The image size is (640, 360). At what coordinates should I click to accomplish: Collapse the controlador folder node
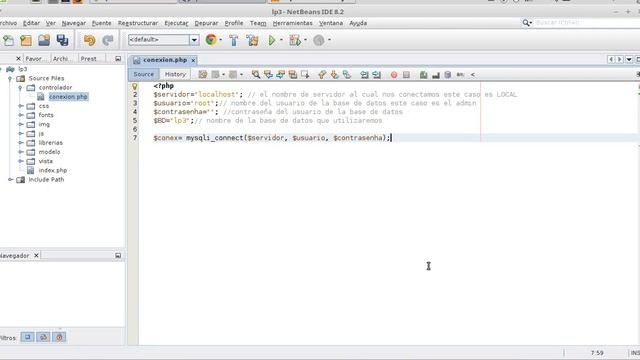[20, 88]
